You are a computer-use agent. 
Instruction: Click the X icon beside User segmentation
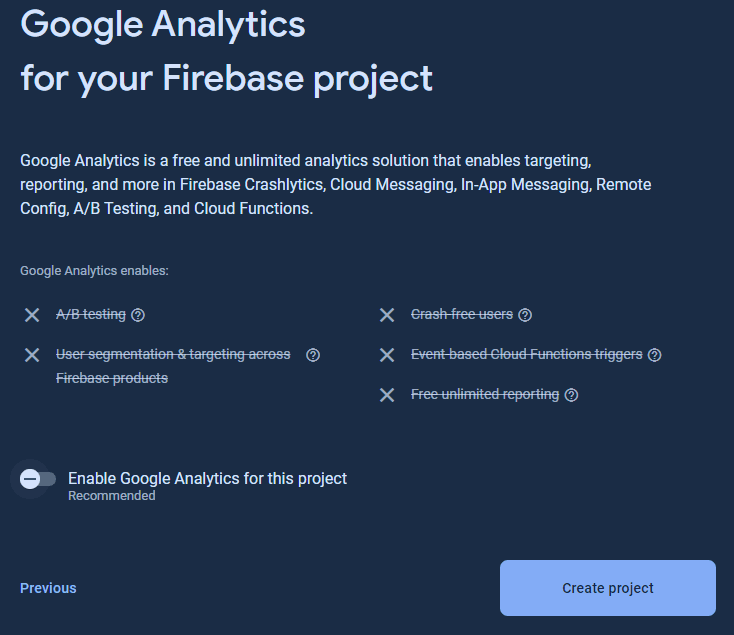(32, 355)
